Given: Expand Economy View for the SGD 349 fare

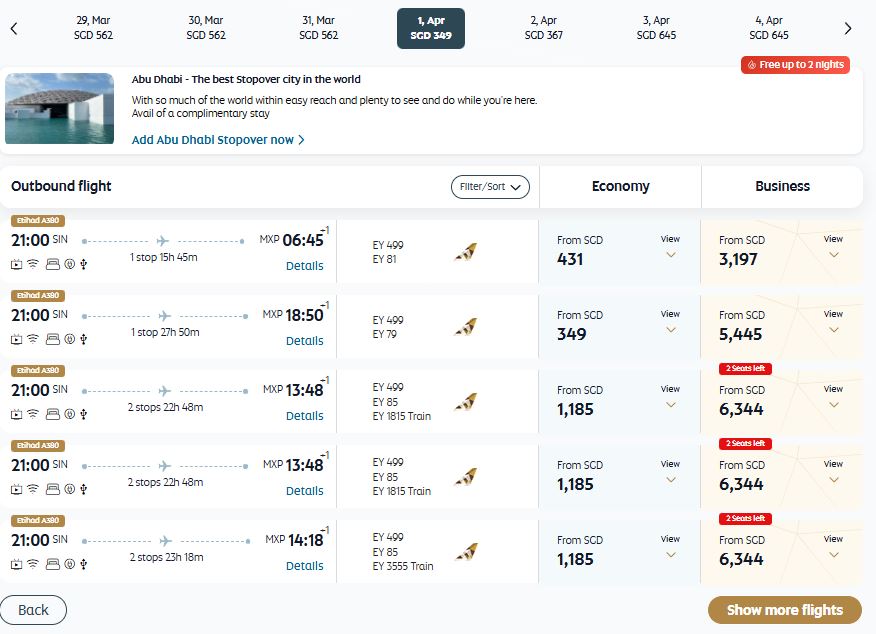Looking at the screenshot, I should tap(670, 322).
